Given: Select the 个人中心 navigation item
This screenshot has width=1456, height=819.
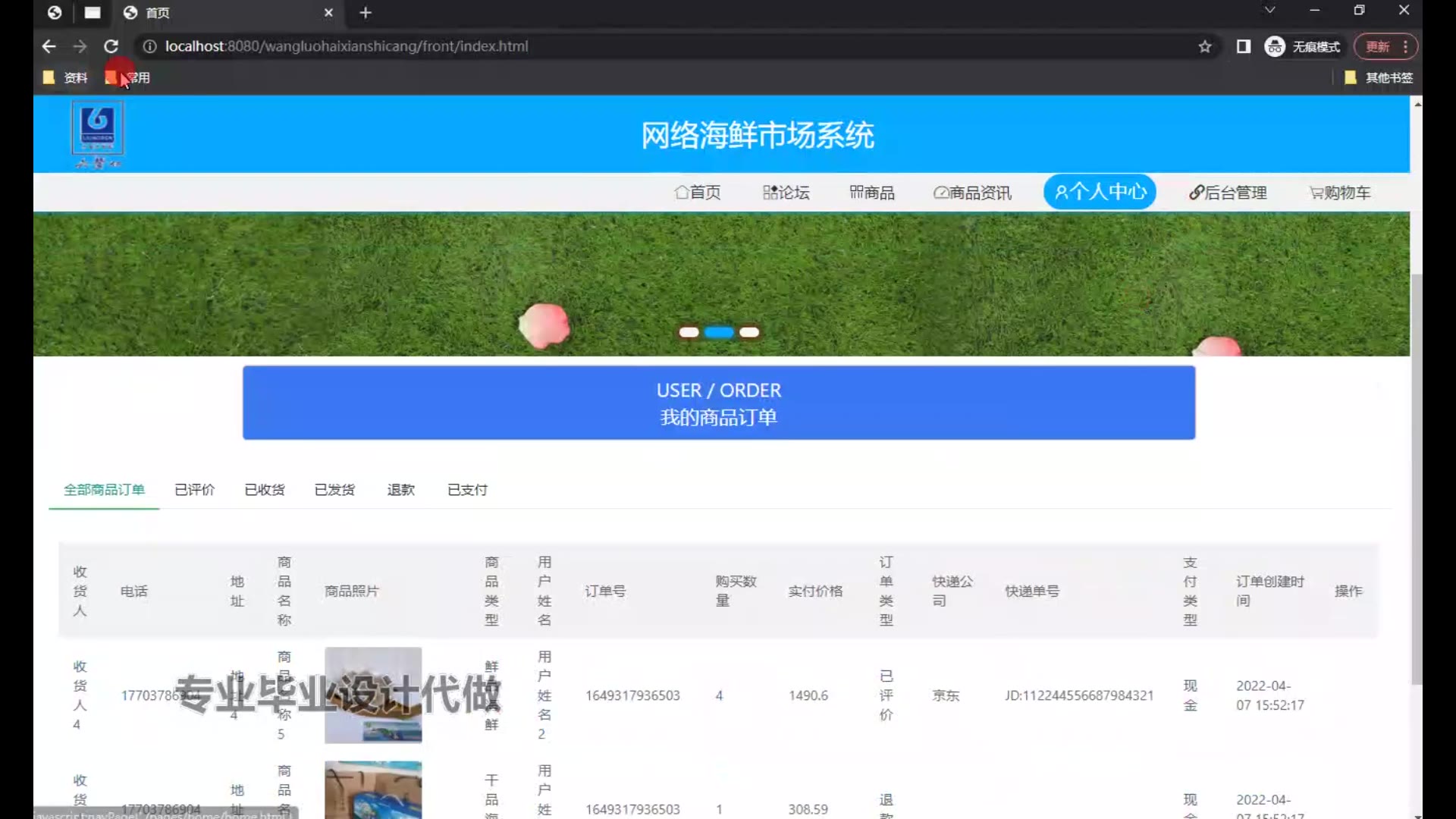Looking at the screenshot, I should 1100,192.
